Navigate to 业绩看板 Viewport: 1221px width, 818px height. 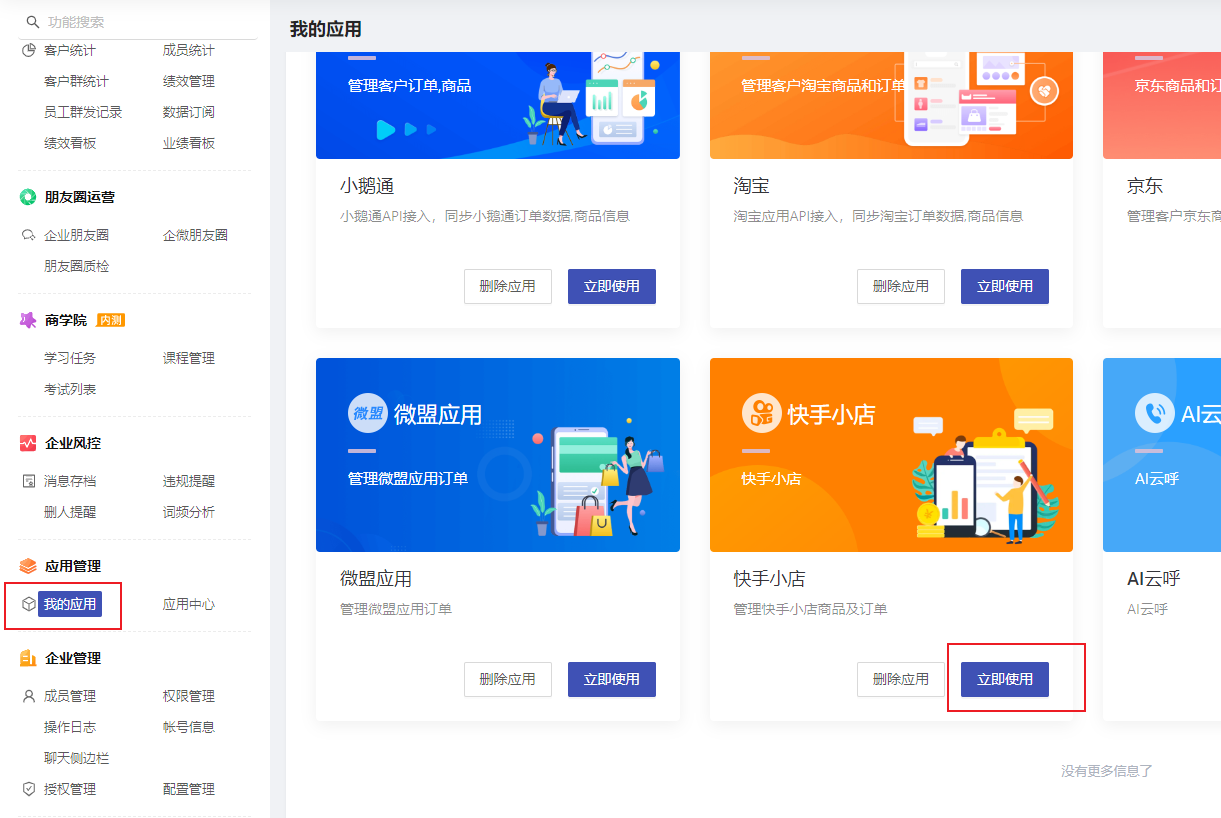tap(189, 143)
